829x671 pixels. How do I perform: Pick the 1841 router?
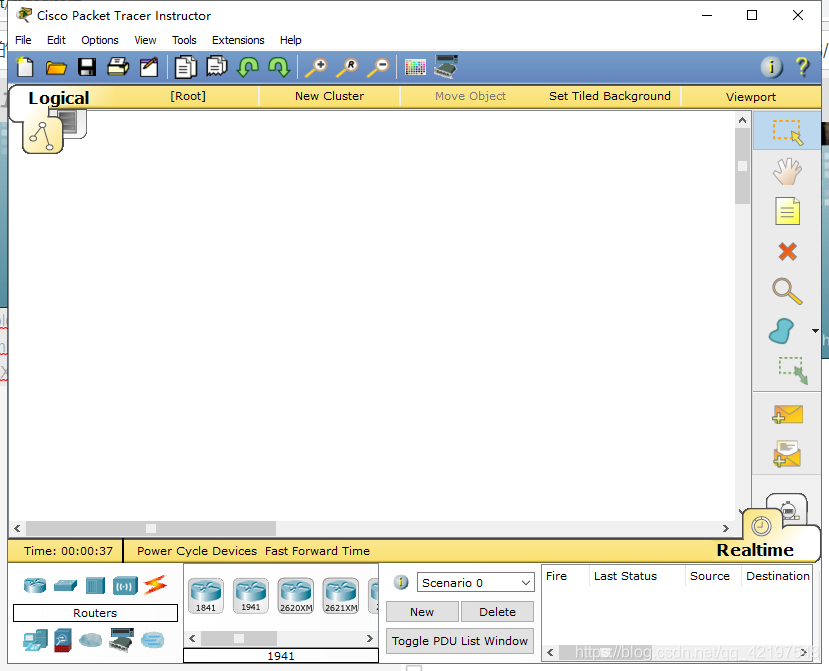[206, 595]
